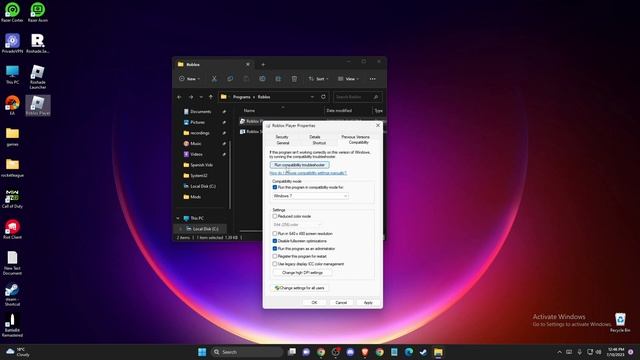The width and height of the screenshot is (640, 360).
Task: Select Razer Cortex desktop icon
Action: 12,12
